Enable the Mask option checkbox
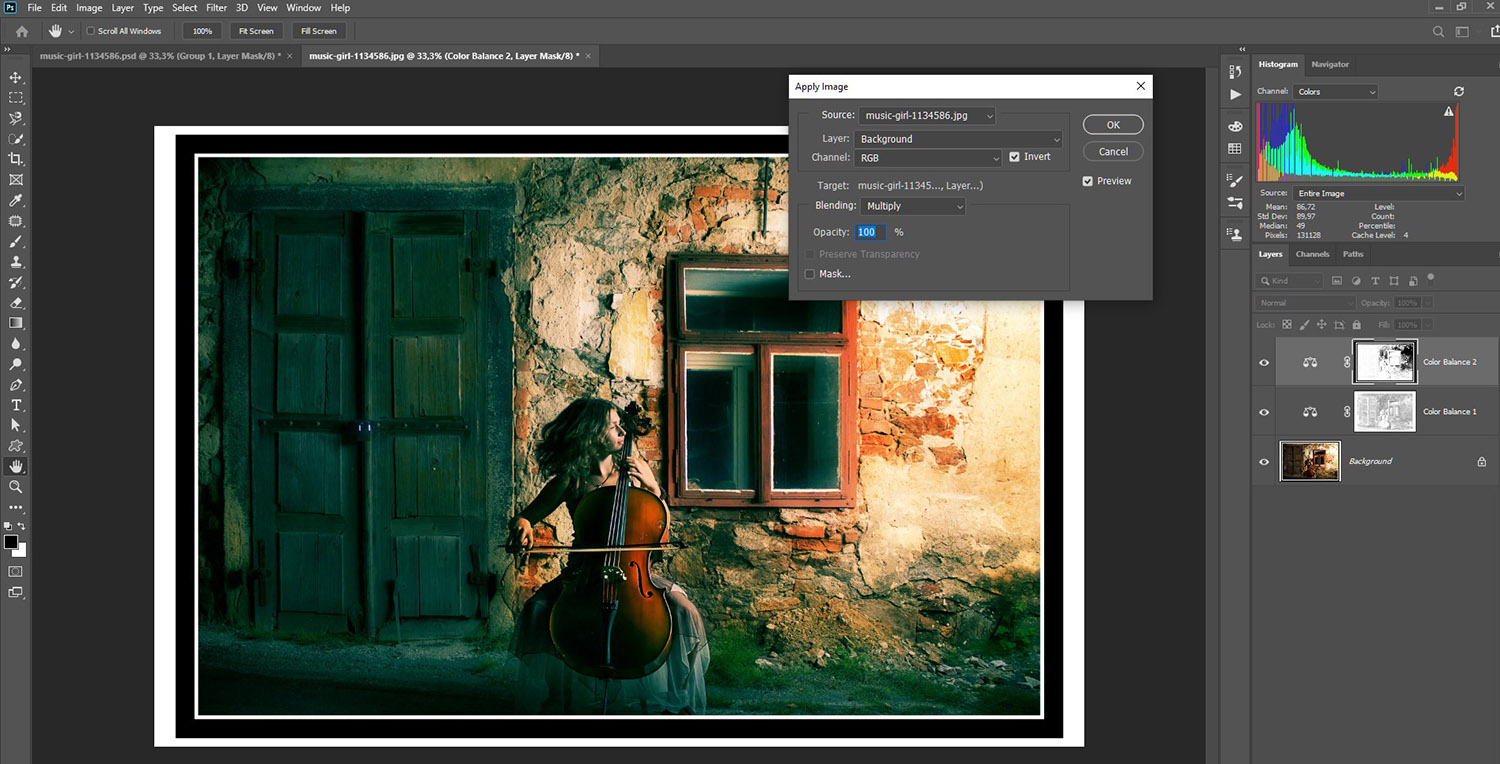Image resolution: width=1500 pixels, height=764 pixels. [x=810, y=274]
